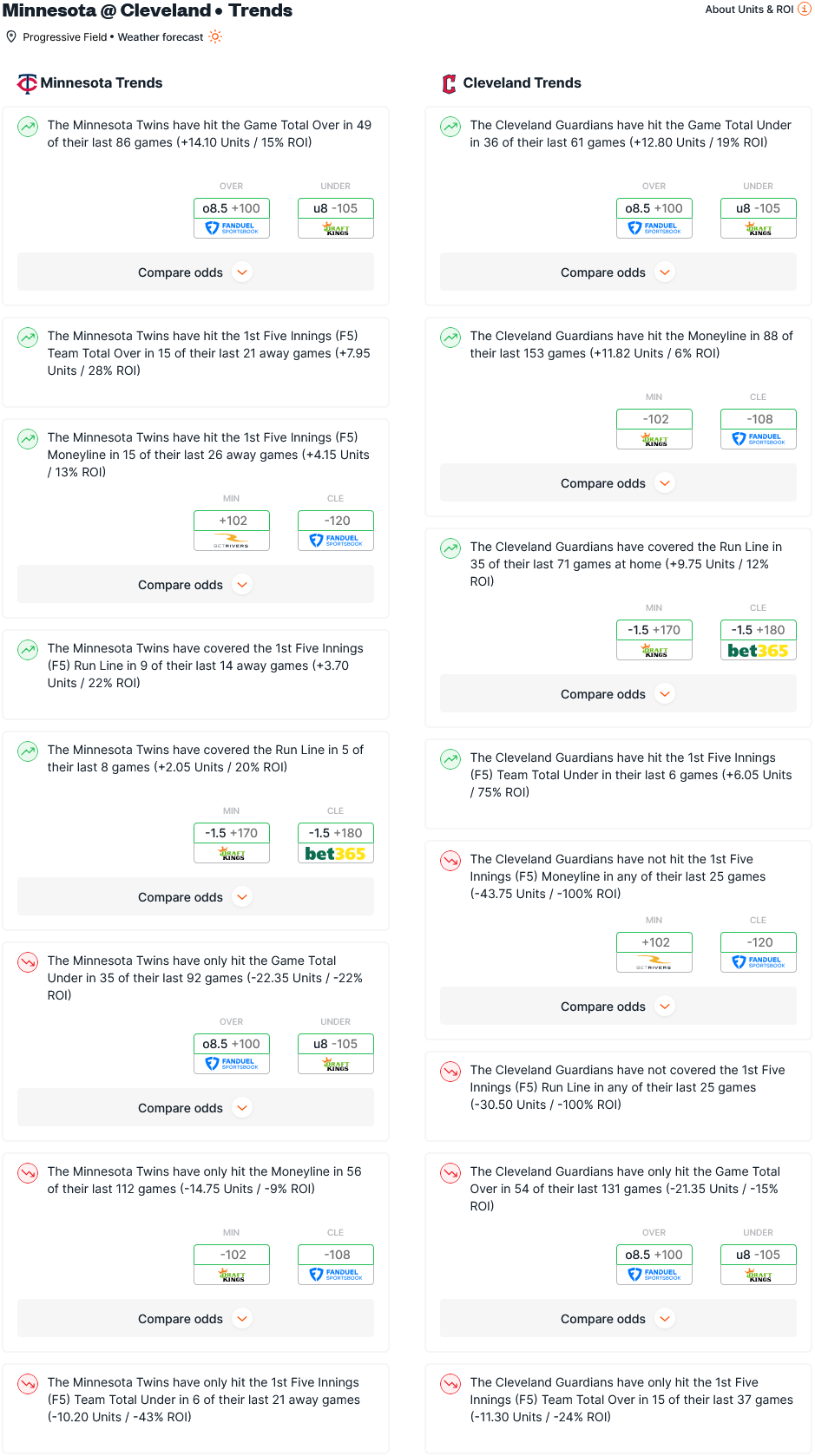Image resolution: width=815 pixels, height=1456 pixels.
Task: Click the Cleveland Guardians logo icon
Action: (449, 83)
